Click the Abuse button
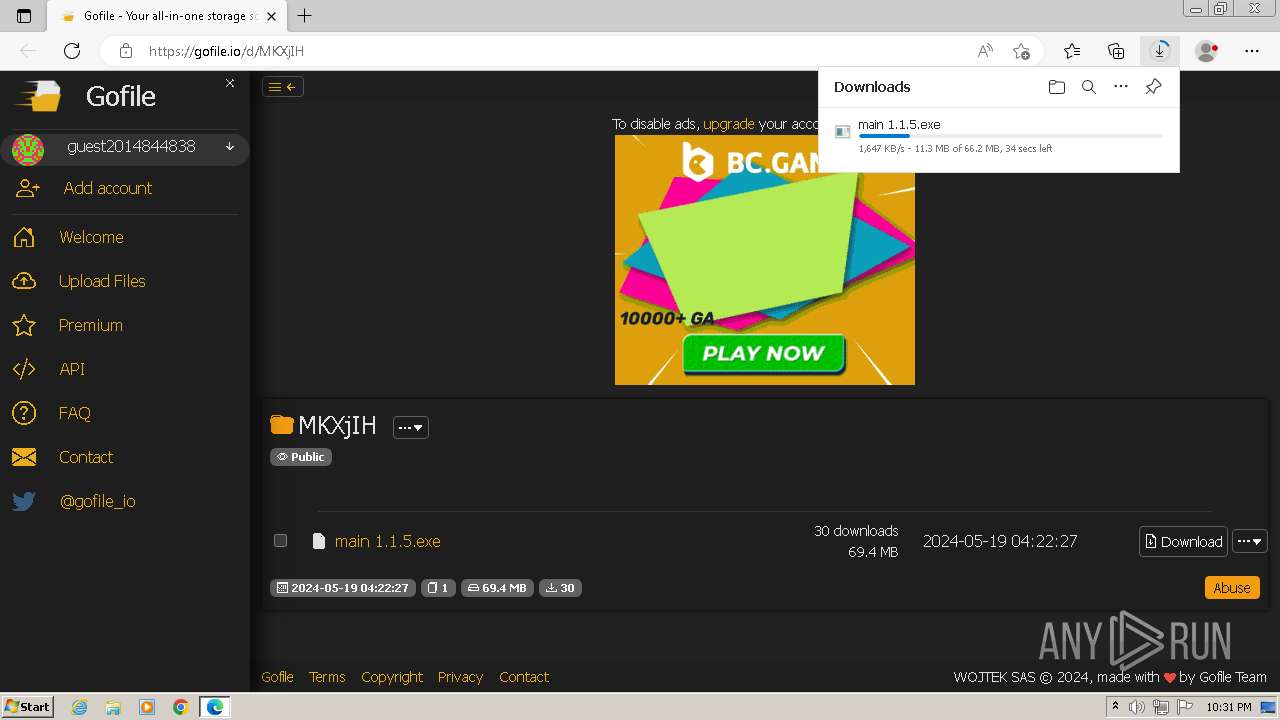1280x720 pixels. point(1231,588)
